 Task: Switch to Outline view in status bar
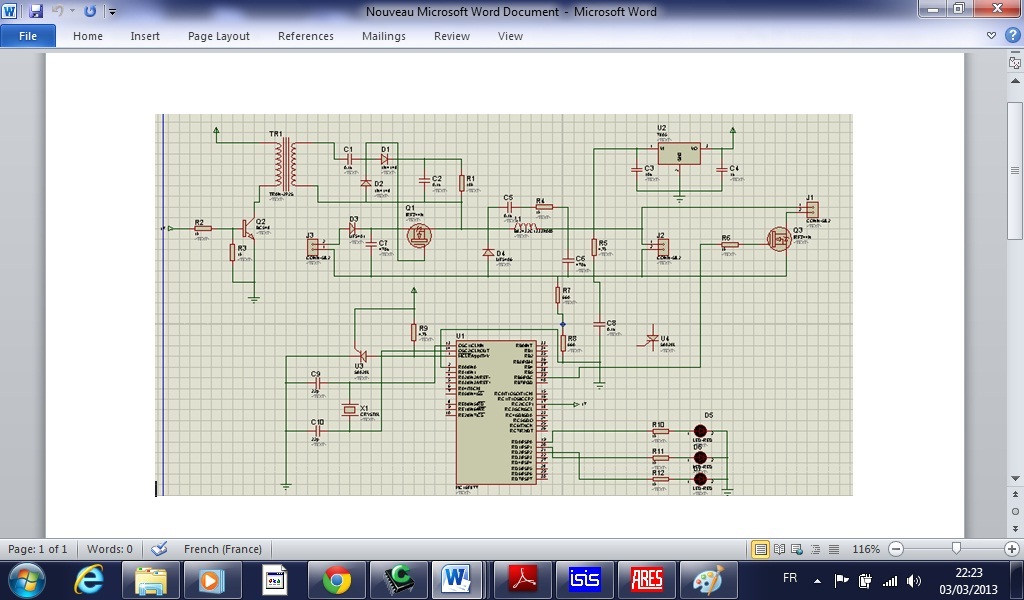813,549
